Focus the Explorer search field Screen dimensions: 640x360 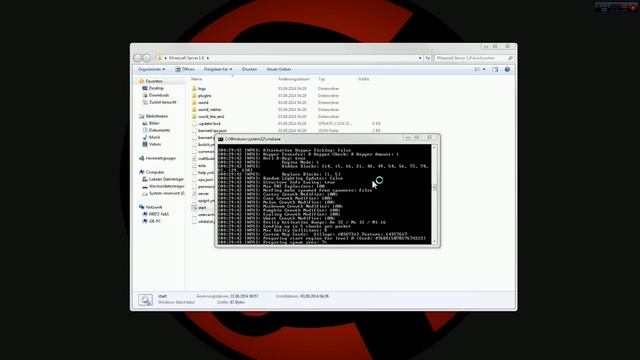tap(471, 58)
